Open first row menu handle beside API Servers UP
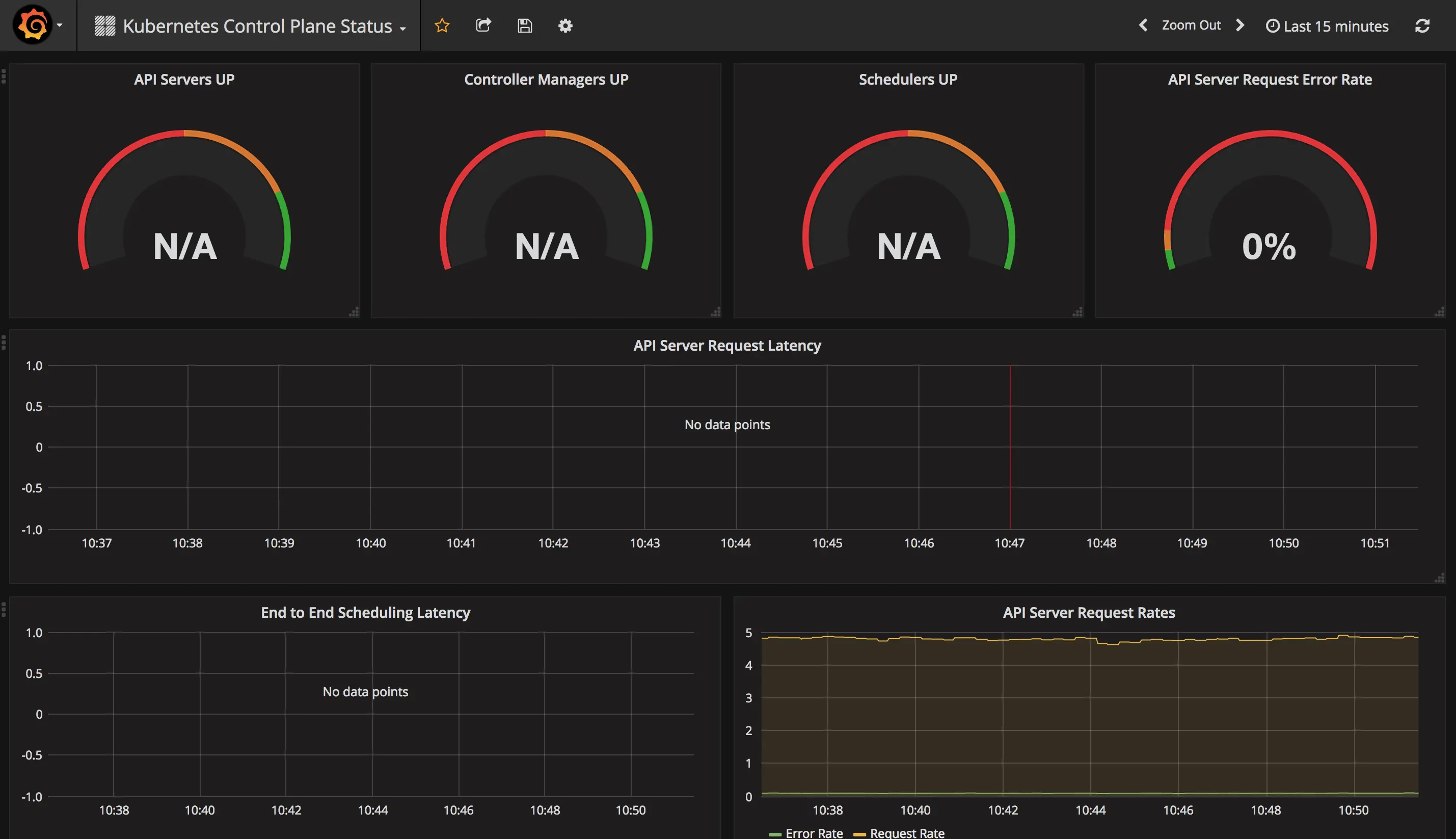This screenshot has width=1456, height=839. [x=4, y=76]
